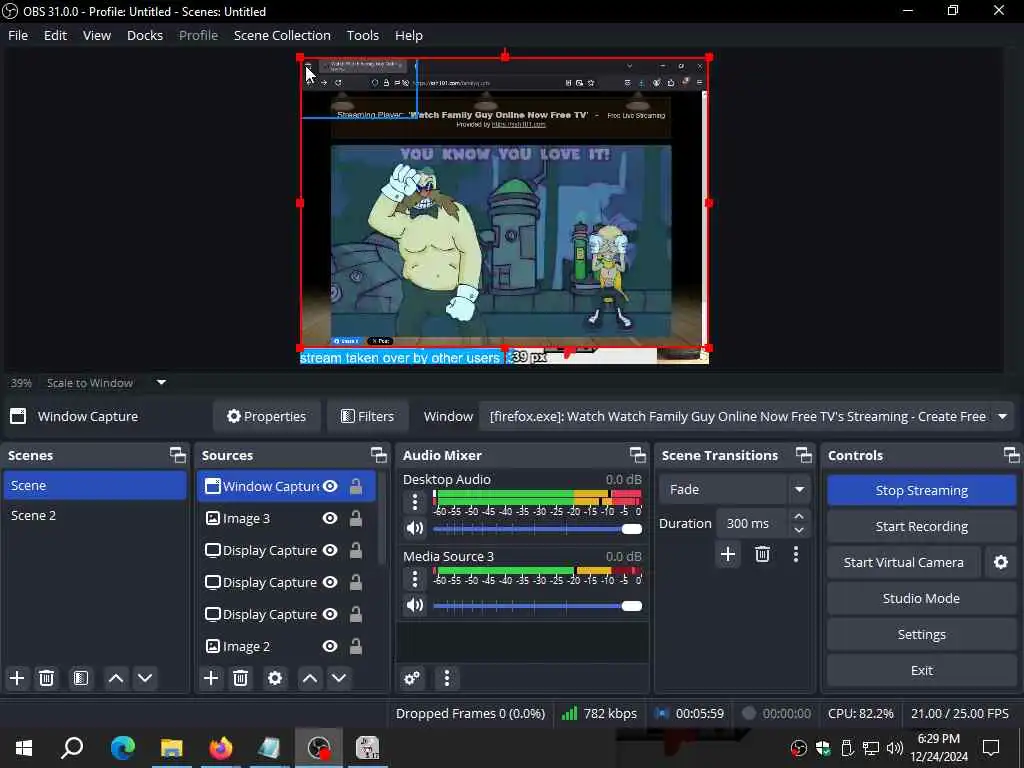
Task: Toggle lock on the Image 3 source
Action: (356, 518)
